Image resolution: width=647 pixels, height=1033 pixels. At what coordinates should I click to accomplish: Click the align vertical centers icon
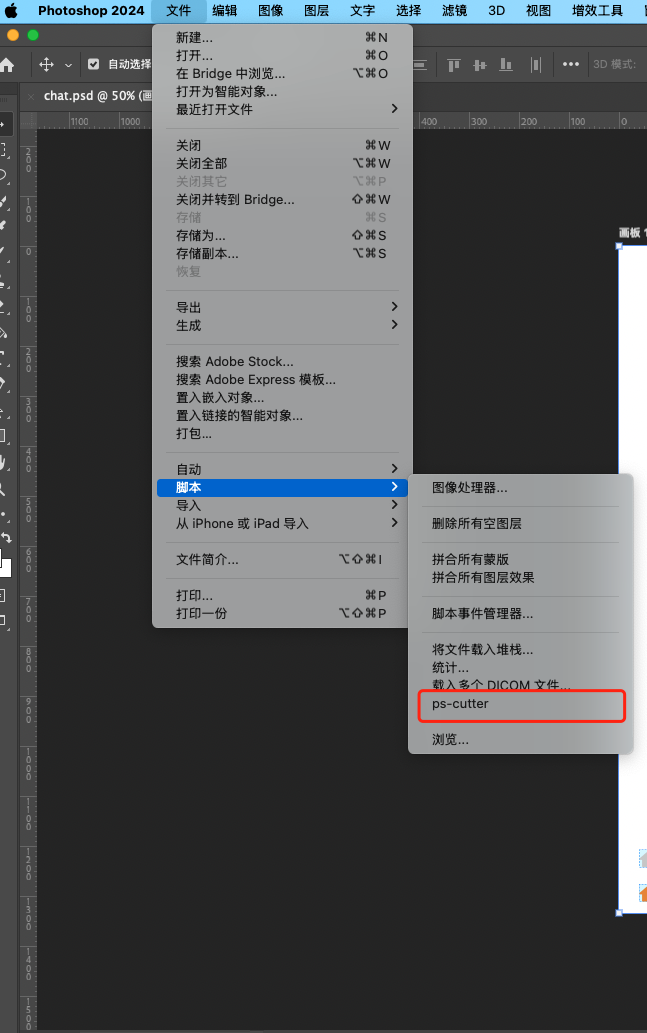pos(480,65)
